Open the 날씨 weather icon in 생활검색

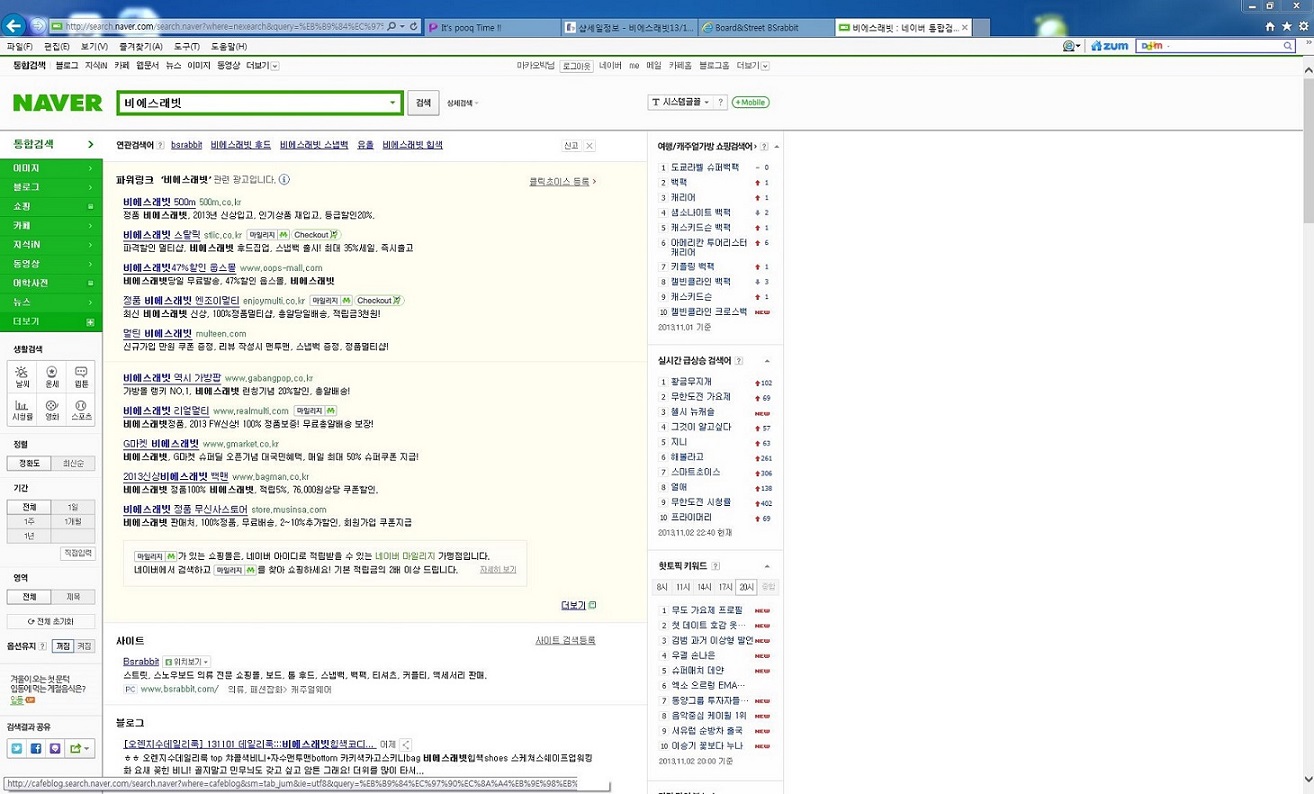click(21, 376)
